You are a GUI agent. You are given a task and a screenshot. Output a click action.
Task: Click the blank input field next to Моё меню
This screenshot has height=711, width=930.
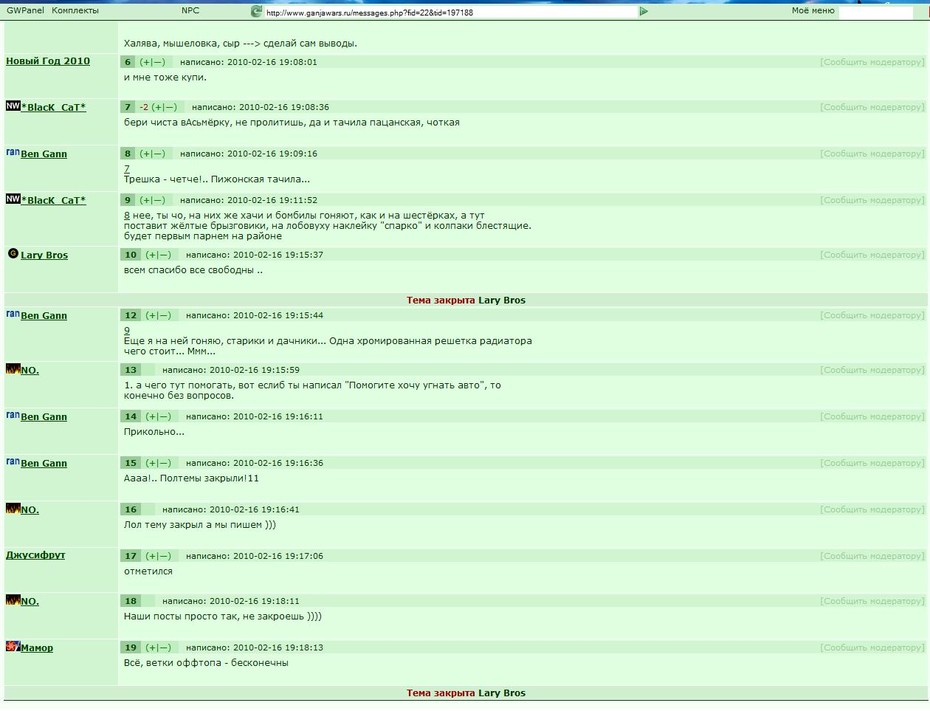875,12
